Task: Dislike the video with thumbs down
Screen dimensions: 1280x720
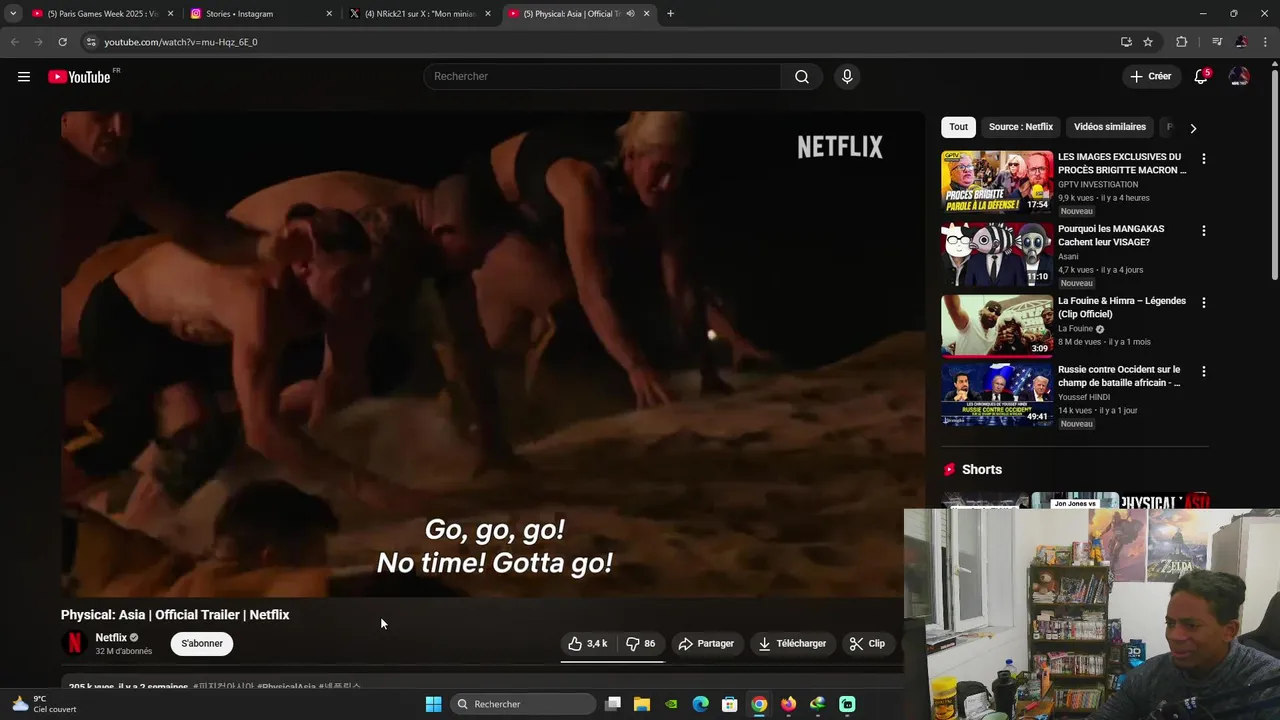Action: click(x=640, y=644)
